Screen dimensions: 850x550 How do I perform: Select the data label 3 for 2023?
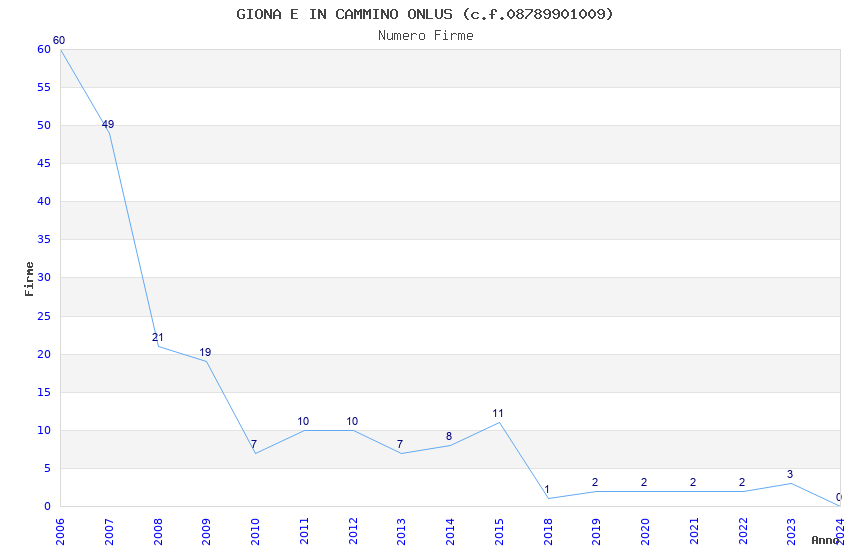click(x=790, y=474)
